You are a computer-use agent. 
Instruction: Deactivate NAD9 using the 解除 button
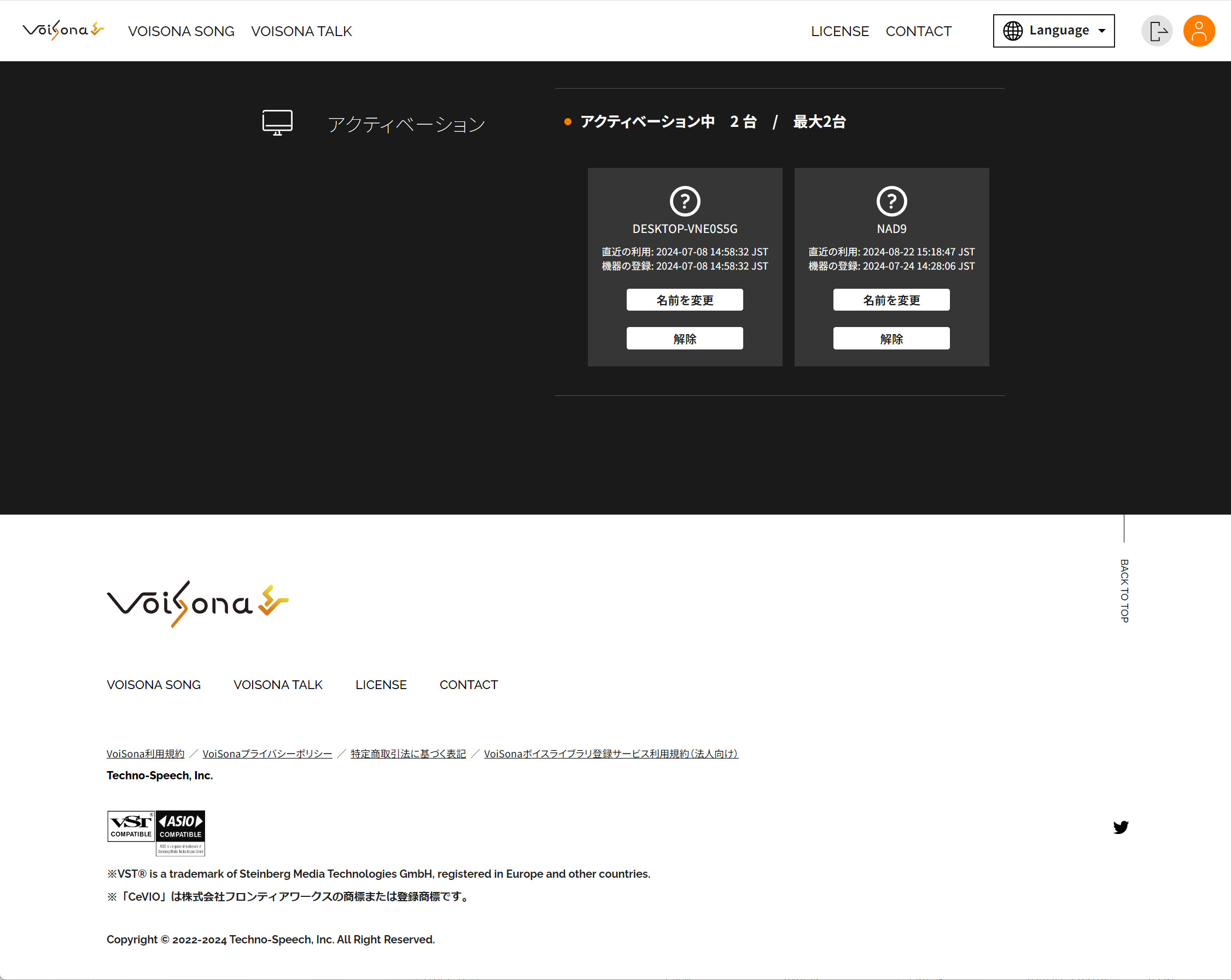(891, 339)
